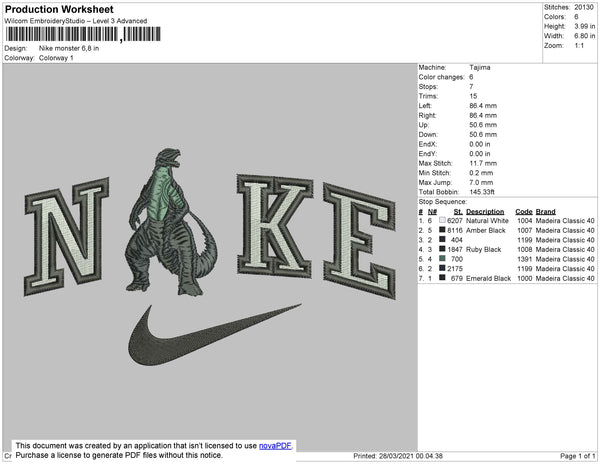The image size is (600, 464).
Task: Click the 'Natural White' description
Action: (487, 221)
